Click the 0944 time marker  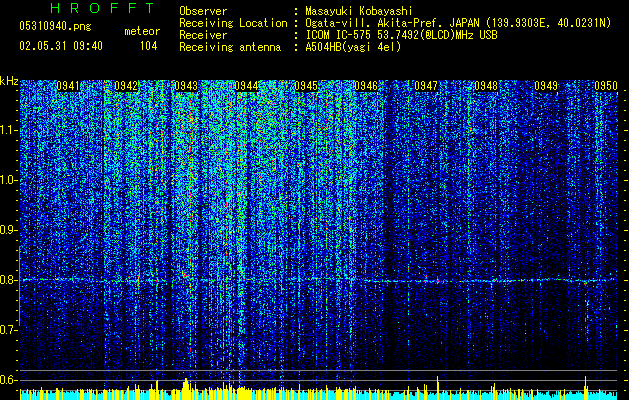(x=246, y=86)
